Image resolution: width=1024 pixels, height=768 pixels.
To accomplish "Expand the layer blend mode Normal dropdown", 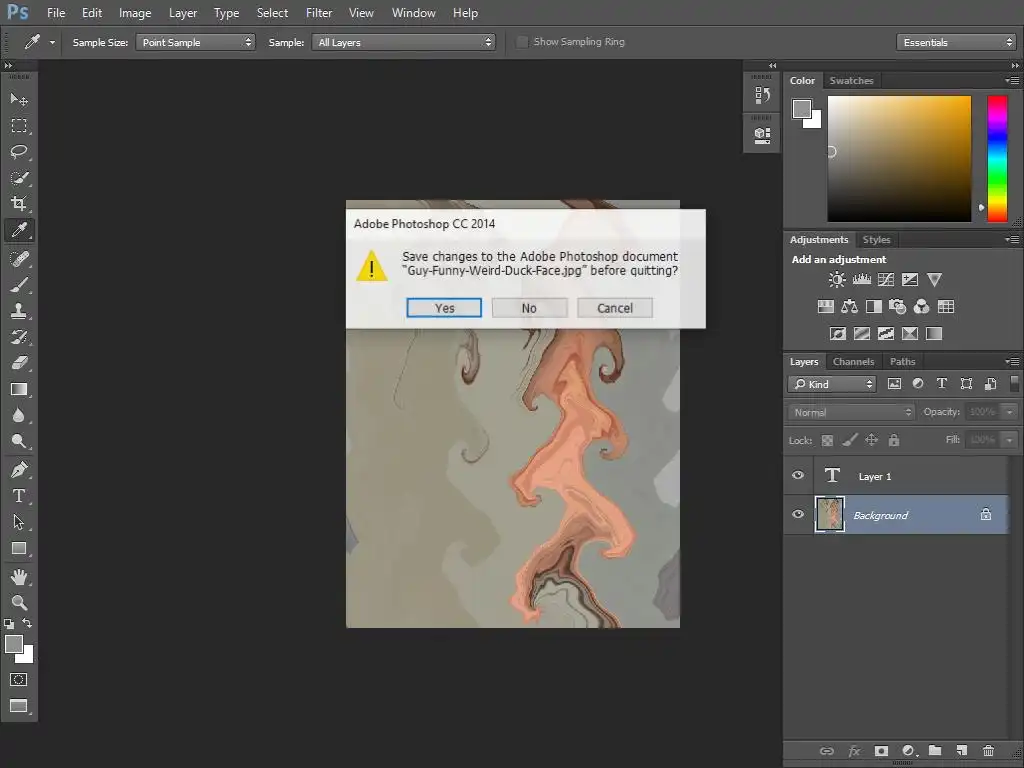I will coord(851,412).
